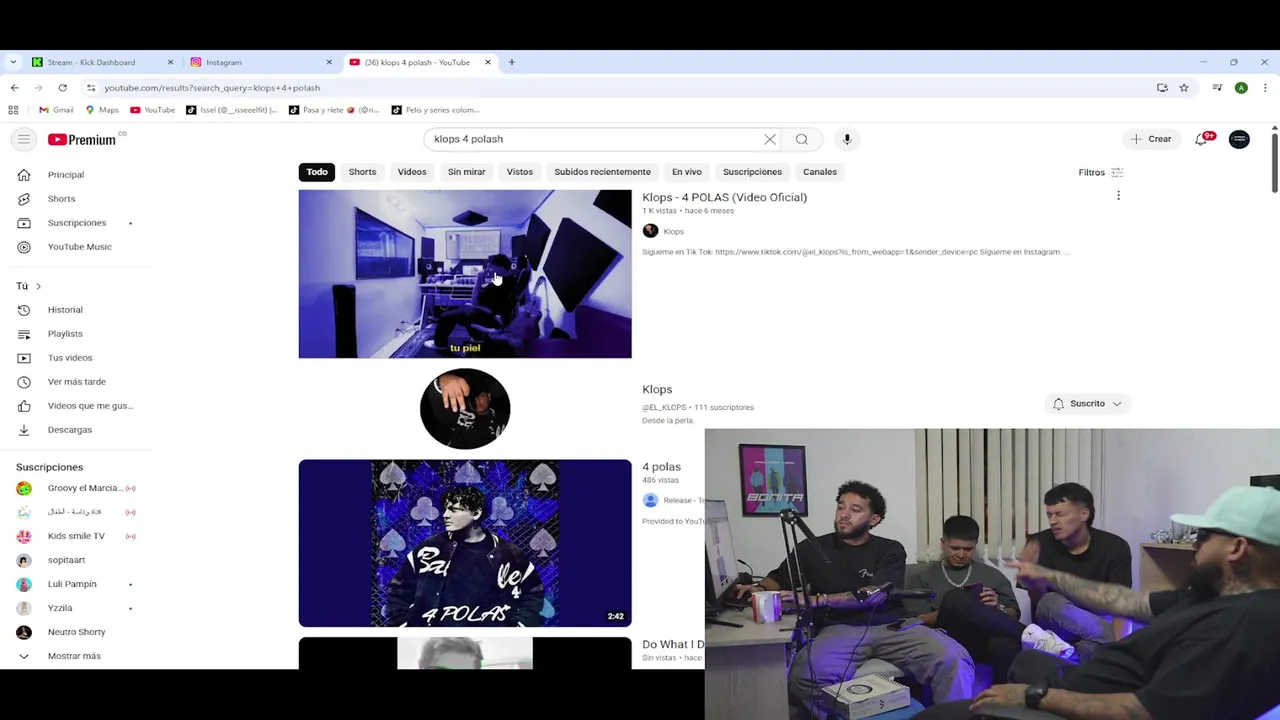Viewport: 1280px width, 720px height.
Task: Open the Klops channel name under the video
Action: click(x=673, y=232)
